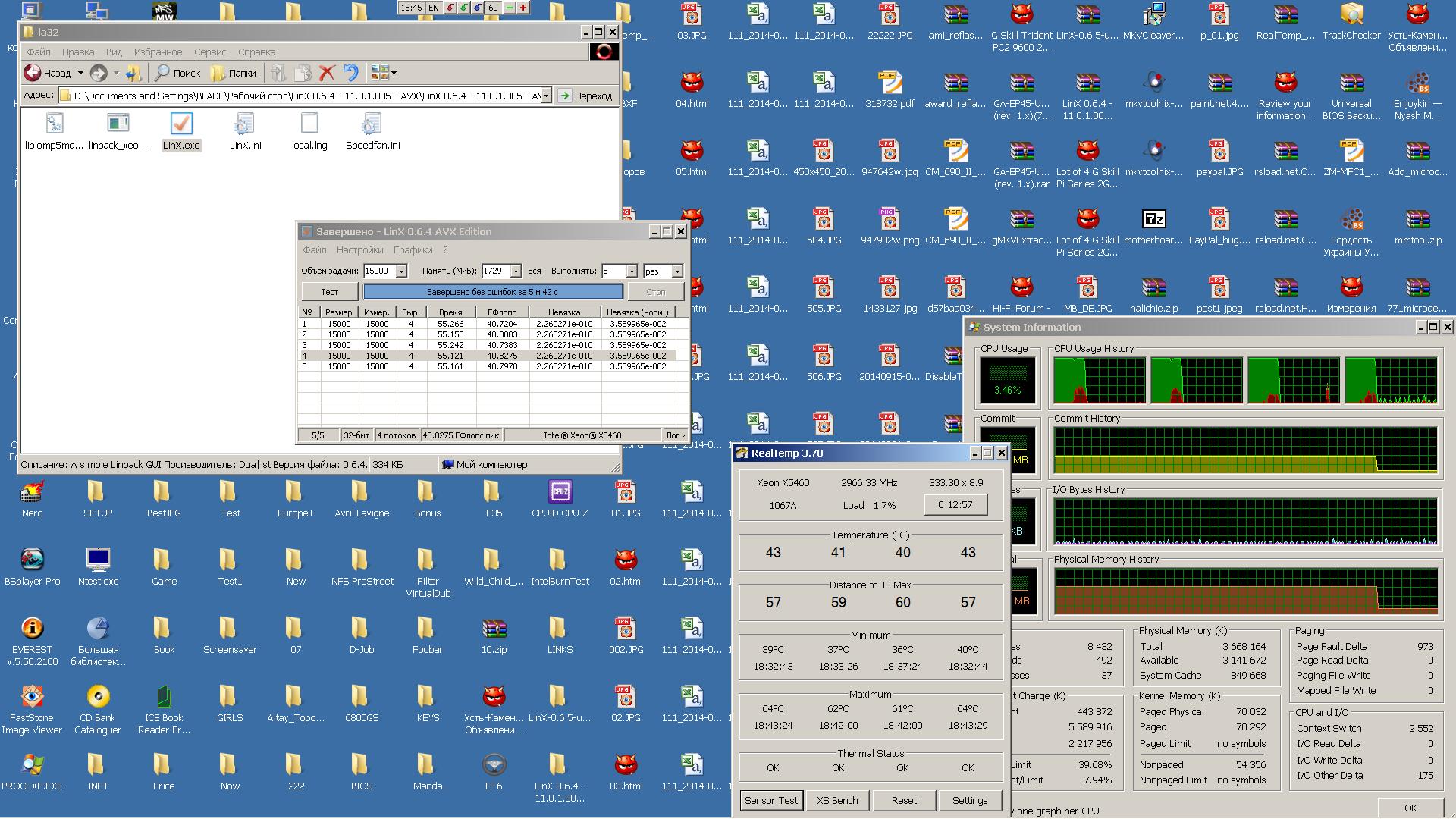Viewport: 1456px width, 819px height.
Task: Expand the address bar path dropdown
Action: point(546,96)
